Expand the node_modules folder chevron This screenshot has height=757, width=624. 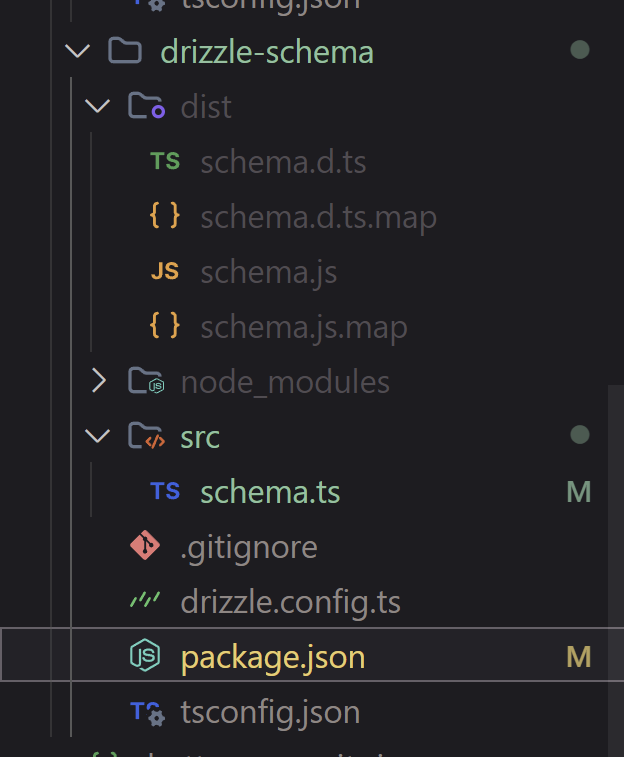click(97, 382)
